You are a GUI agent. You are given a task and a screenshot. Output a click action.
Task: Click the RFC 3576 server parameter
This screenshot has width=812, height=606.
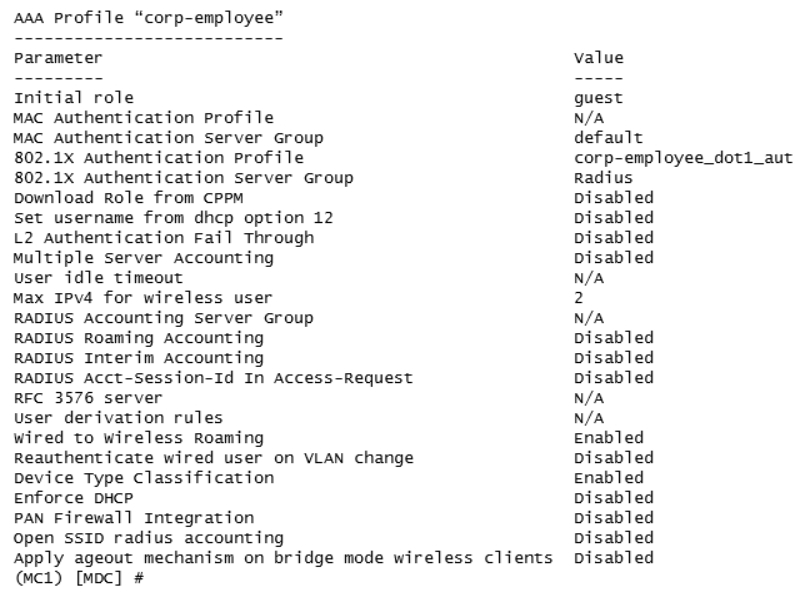point(88,398)
